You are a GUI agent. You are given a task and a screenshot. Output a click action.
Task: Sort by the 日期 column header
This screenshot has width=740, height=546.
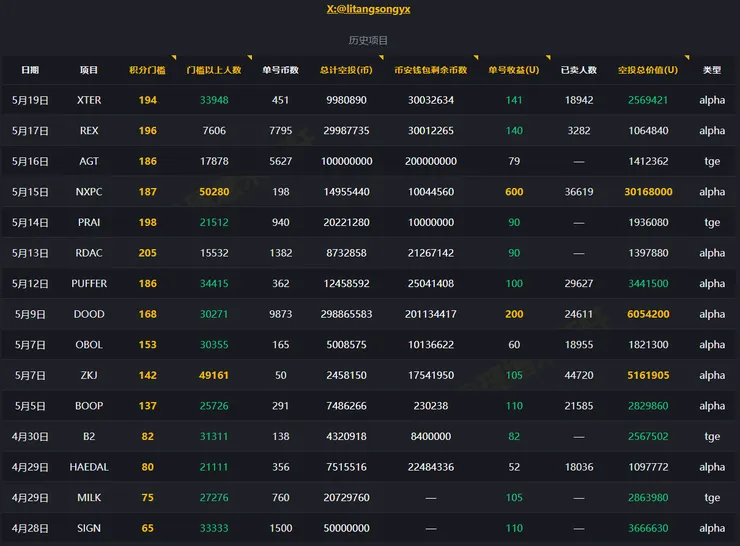tap(30, 70)
